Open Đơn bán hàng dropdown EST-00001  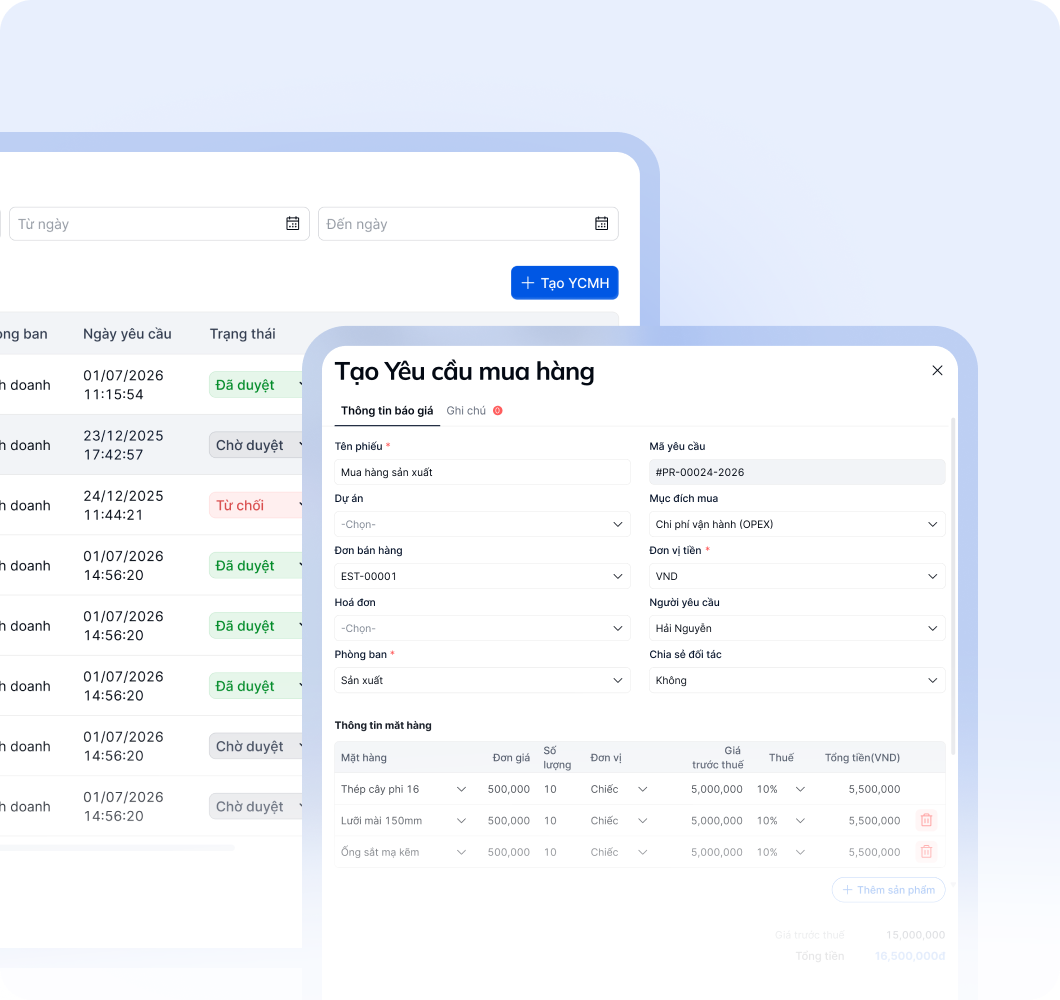tap(482, 576)
